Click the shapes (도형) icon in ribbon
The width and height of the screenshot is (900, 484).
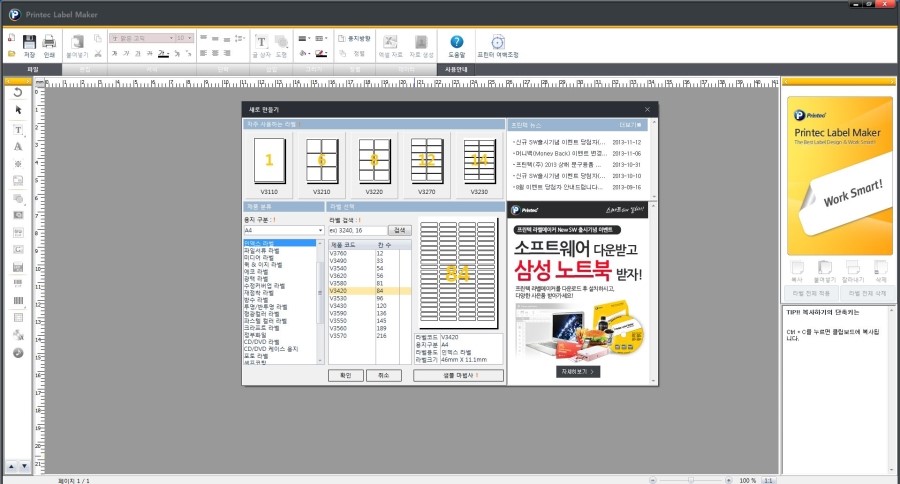tap(281, 42)
